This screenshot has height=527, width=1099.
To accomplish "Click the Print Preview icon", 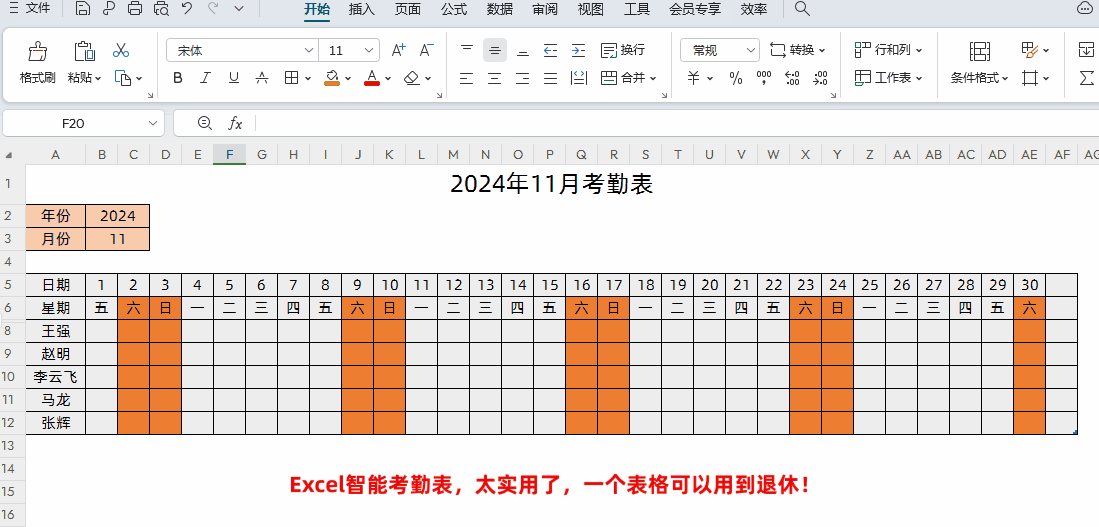I will pyautogui.click(x=161, y=9).
